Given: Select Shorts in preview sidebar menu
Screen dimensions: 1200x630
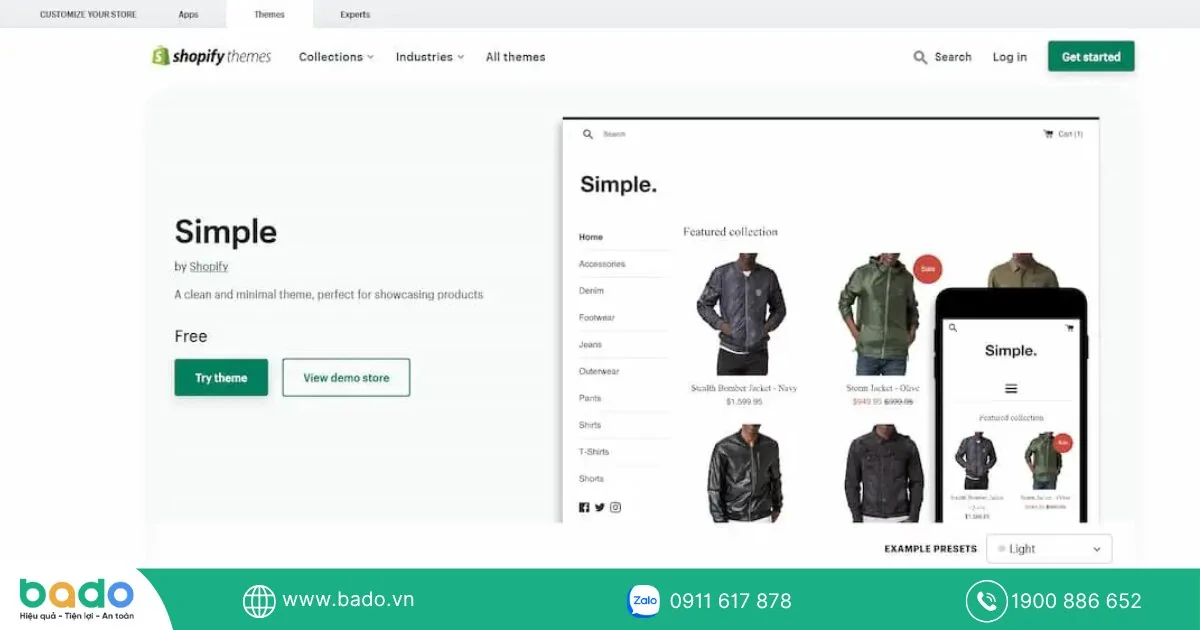Looking at the screenshot, I should [591, 479].
